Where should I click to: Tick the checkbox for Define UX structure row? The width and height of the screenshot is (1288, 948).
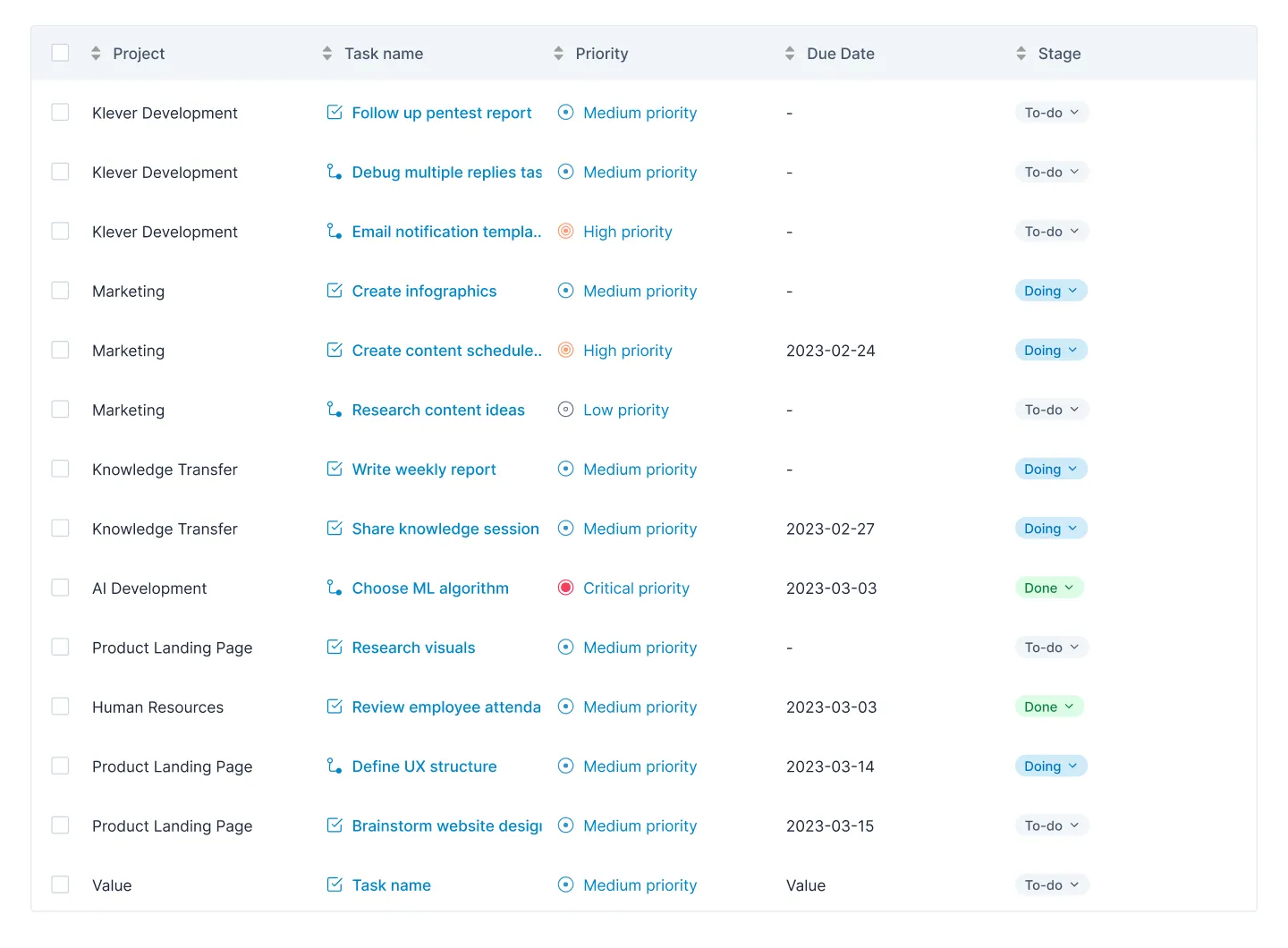[x=60, y=766]
